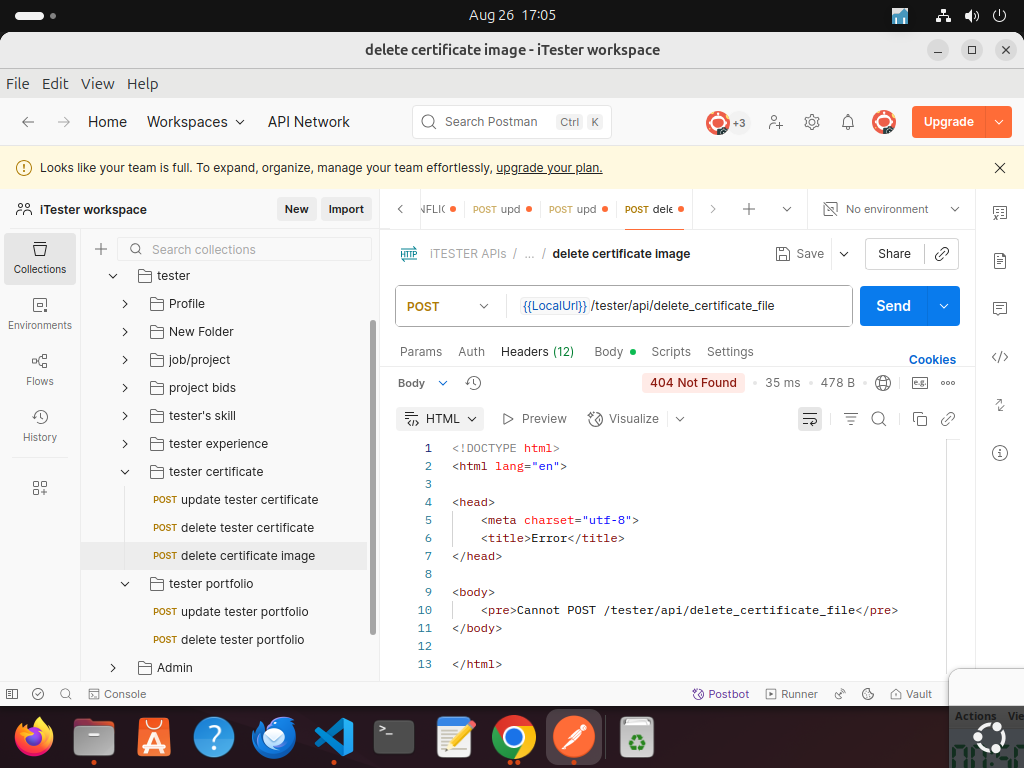
Task: Copy the response body to clipboard
Action: pyautogui.click(x=920, y=419)
